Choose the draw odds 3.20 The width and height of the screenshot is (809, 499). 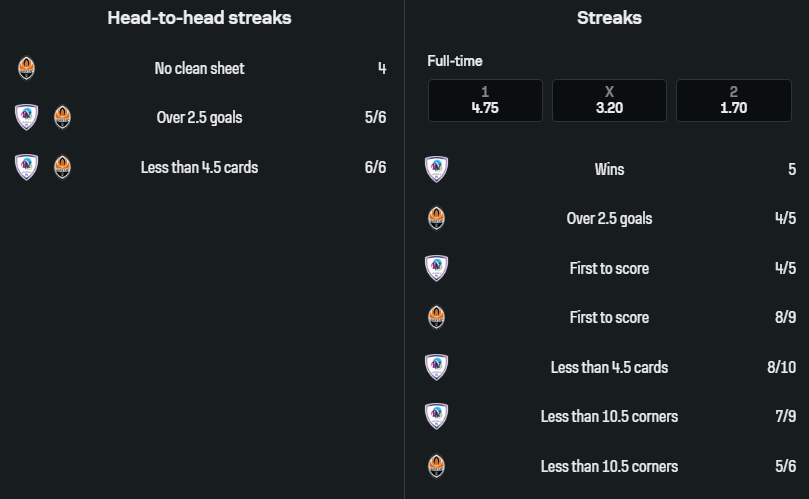pyautogui.click(x=609, y=101)
